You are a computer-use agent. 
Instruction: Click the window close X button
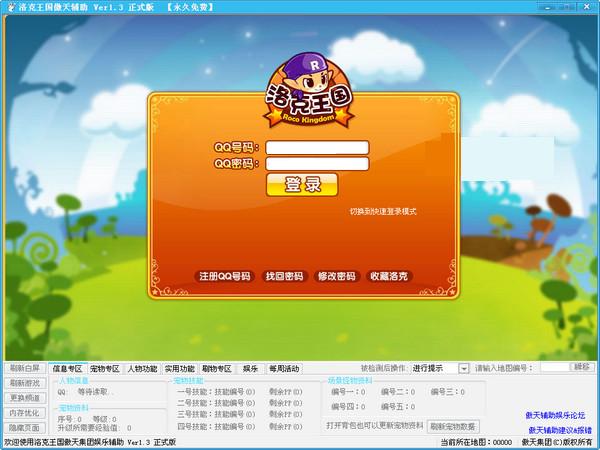586,7
